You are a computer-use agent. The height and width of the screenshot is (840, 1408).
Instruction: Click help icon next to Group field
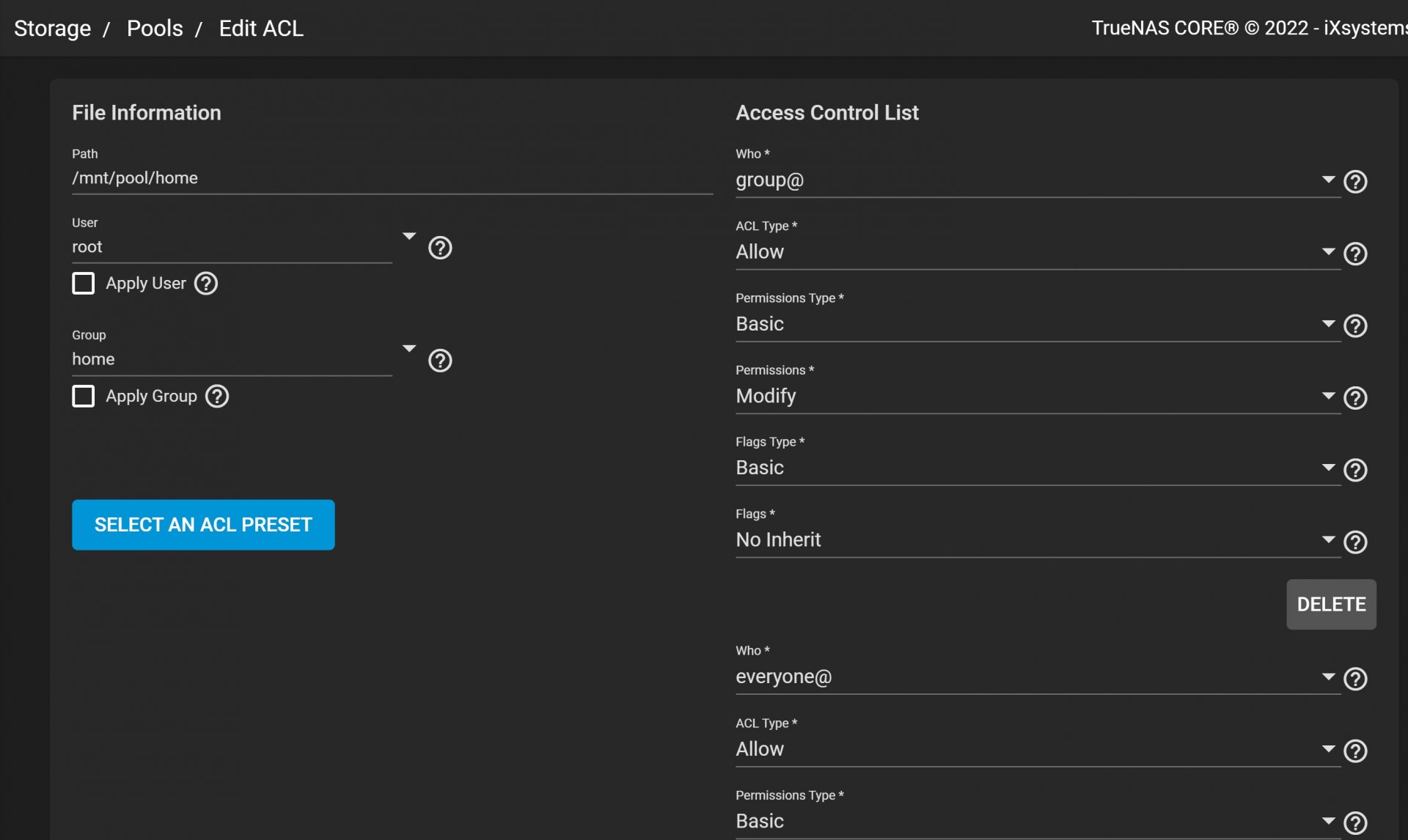440,361
